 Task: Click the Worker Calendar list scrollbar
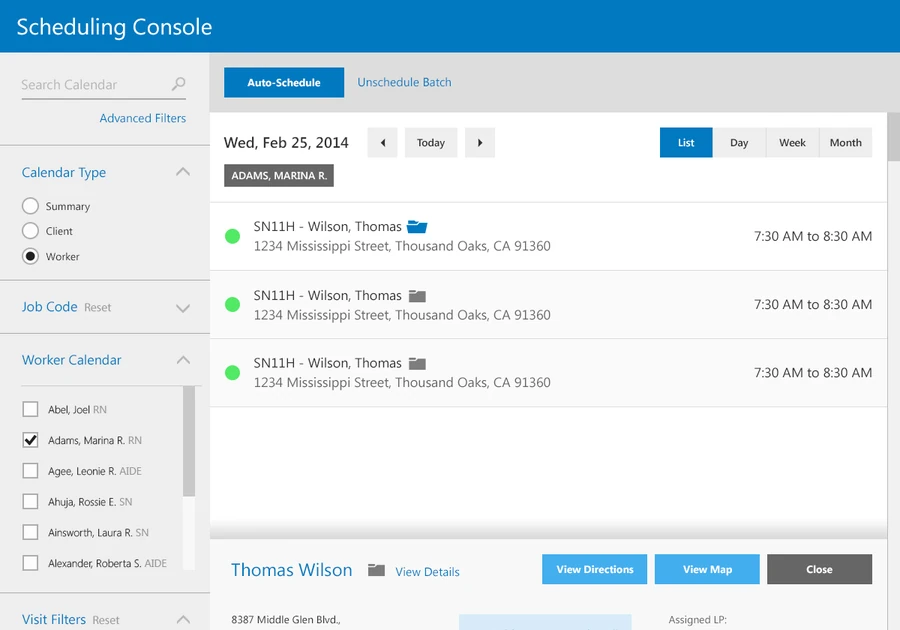pos(189,441)
